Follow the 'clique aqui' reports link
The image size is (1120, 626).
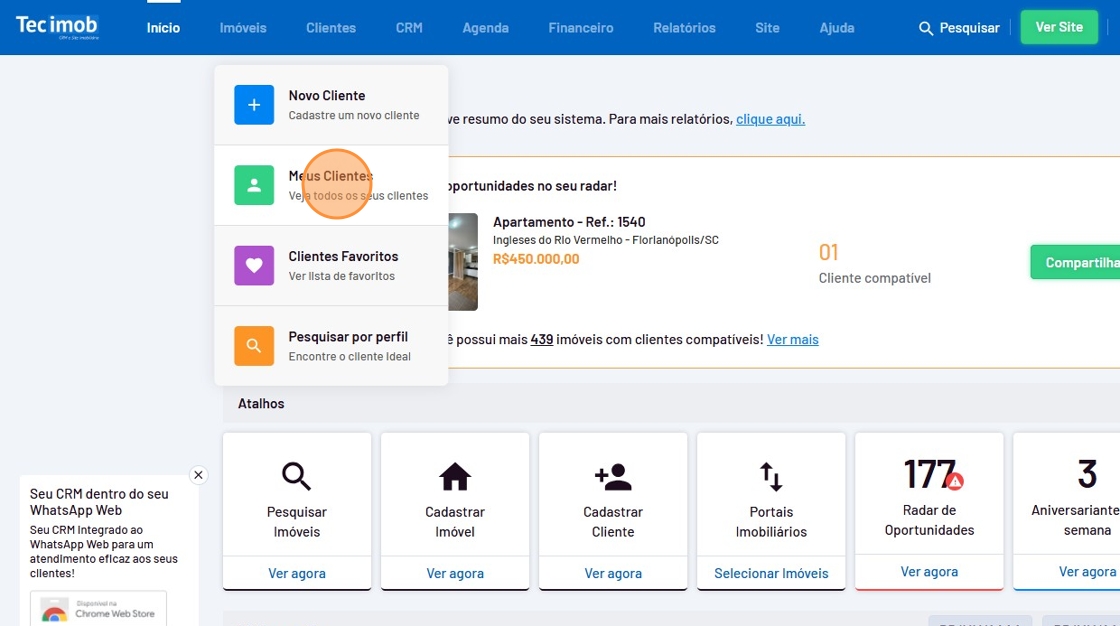click(770, 119)
